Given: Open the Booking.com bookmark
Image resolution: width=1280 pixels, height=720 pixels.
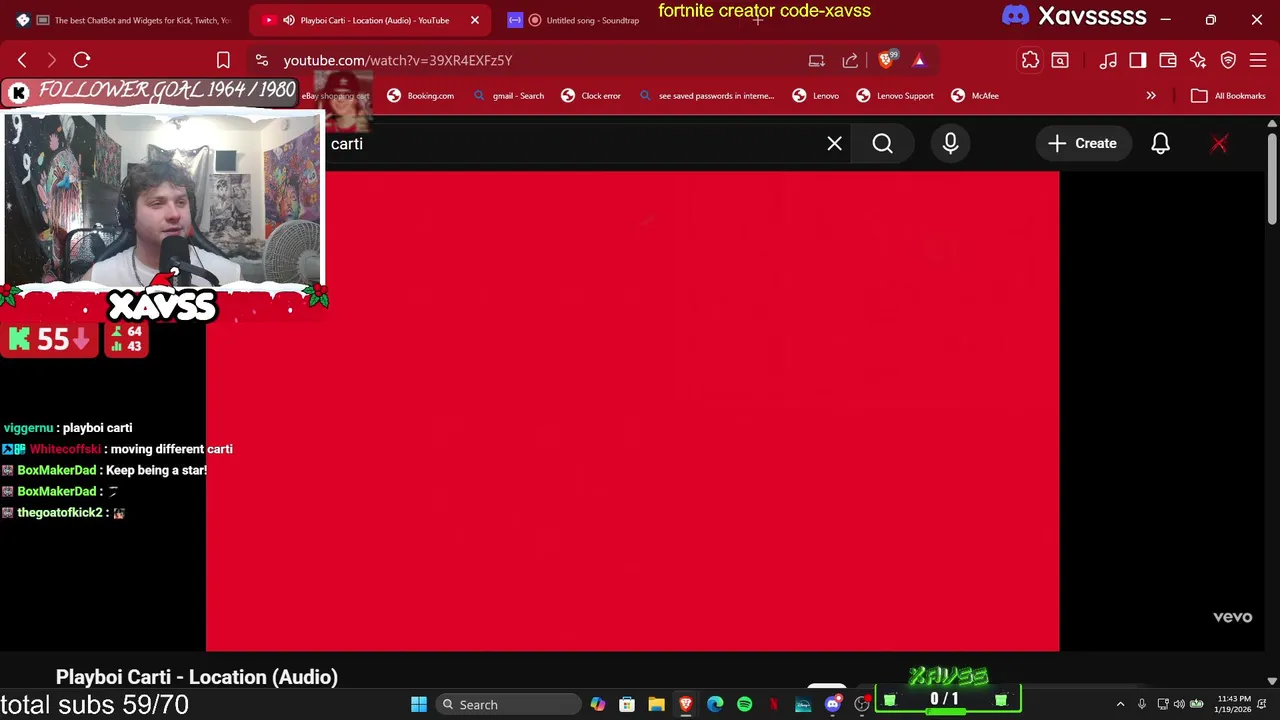Looking at the screenshot, I should click(x=421, y=96).
